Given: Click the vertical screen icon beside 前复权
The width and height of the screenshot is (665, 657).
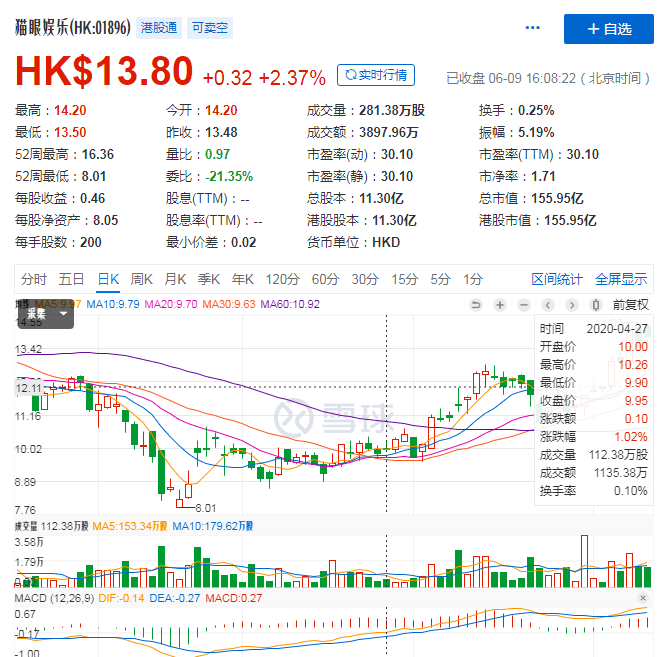Looking at the screenshot, I should tap(597, 305).
